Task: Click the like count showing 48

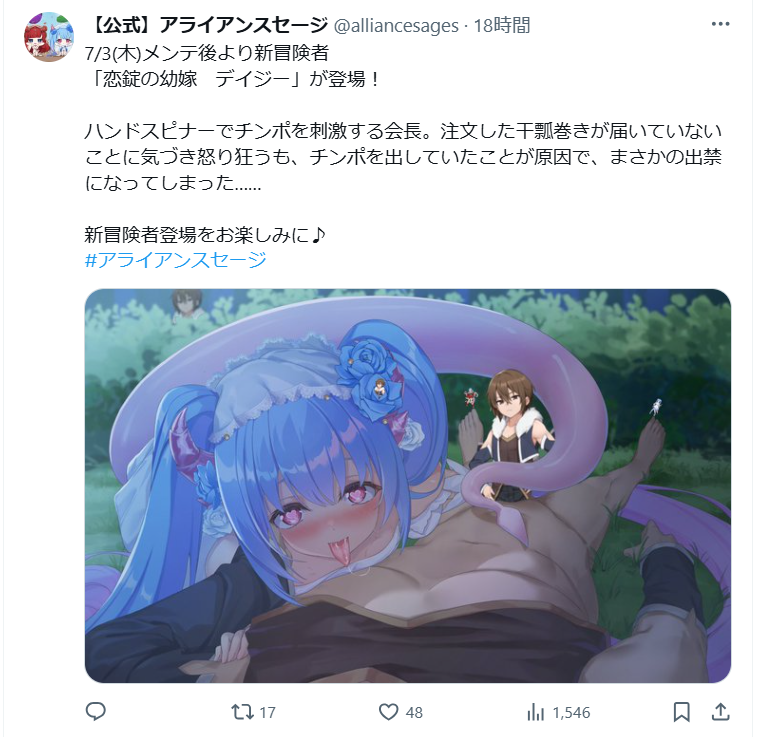Action: pos(414,712)
